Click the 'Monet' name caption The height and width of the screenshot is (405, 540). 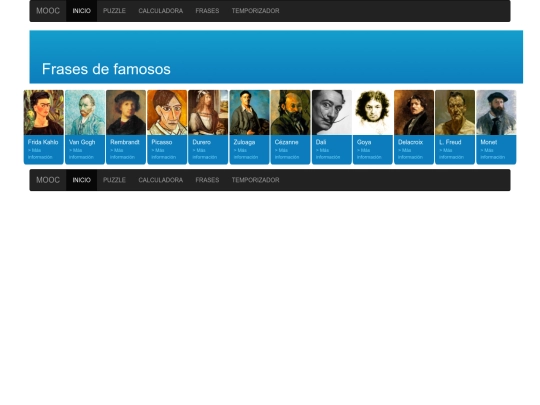pyautogui.click(x=489, y=142)
